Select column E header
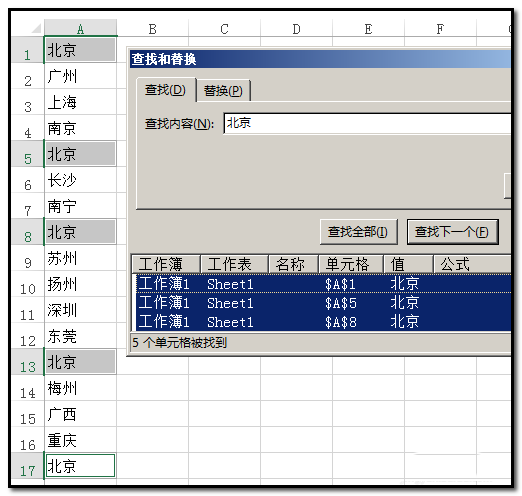Screen dimensions: 522x496 click(x=368, y=28)
